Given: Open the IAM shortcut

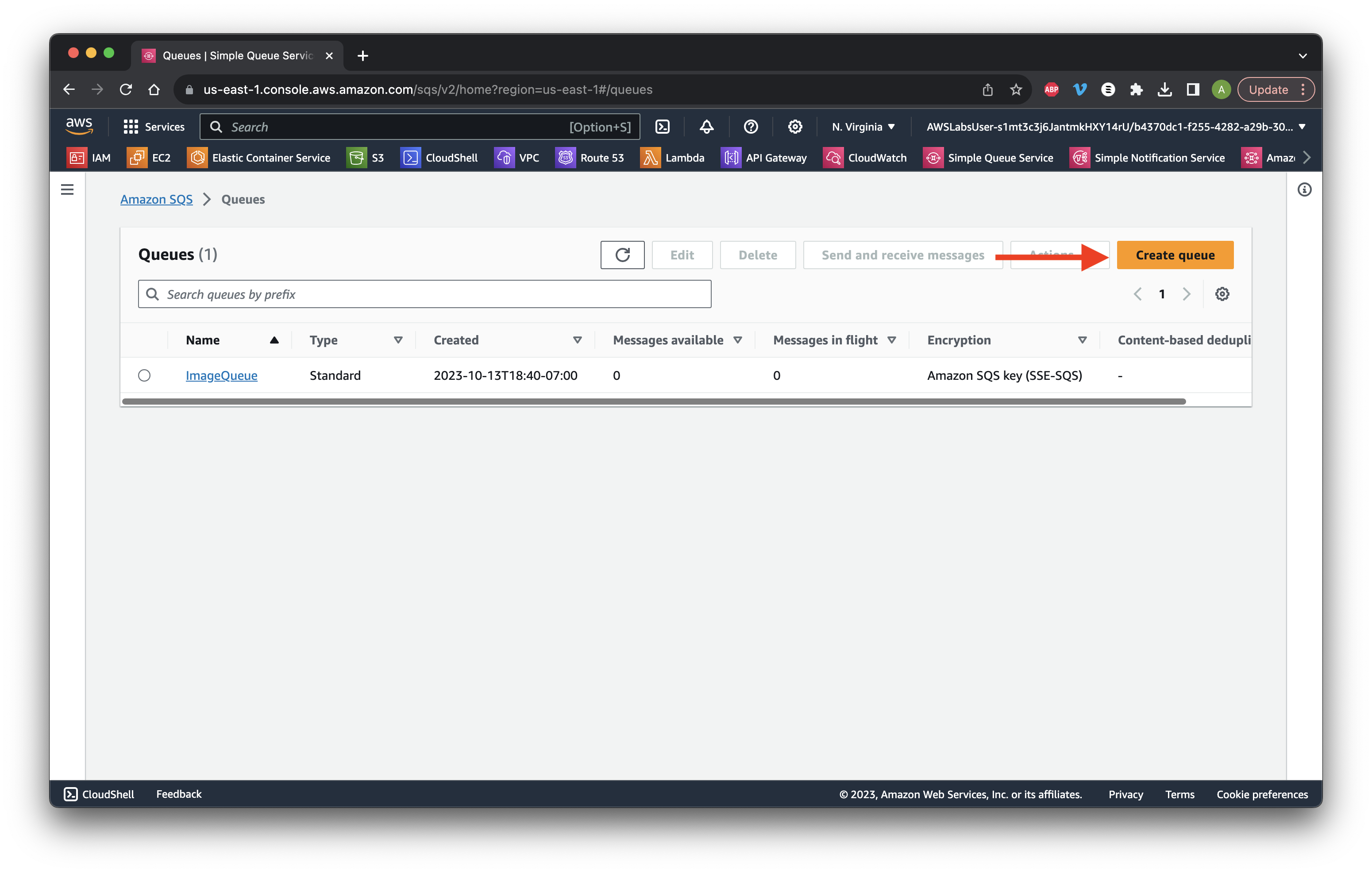Looking at the screenshot, I should point(89,158).
